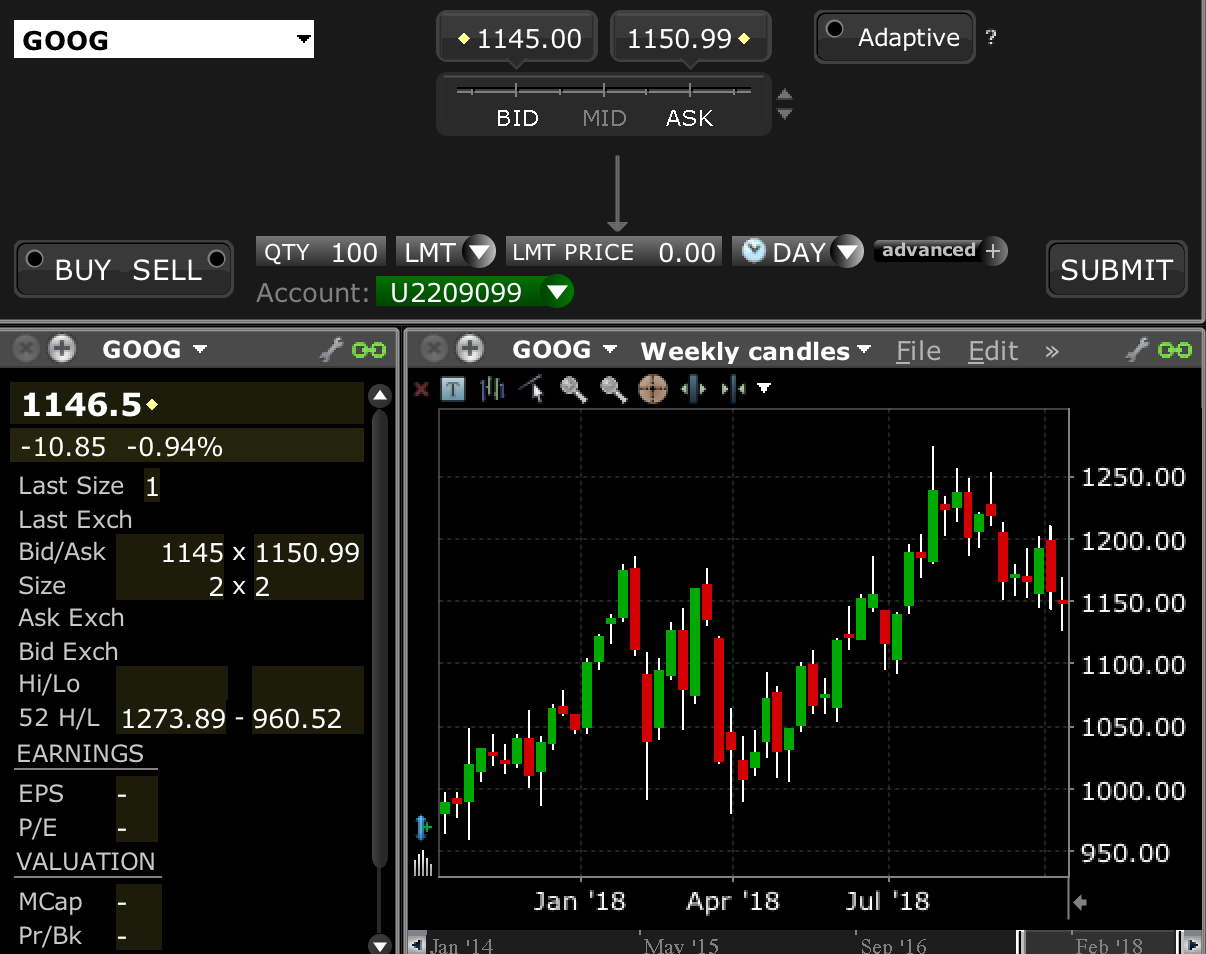The width and height of the screenshot is (1206, 954).
Task: Open the File menu on the chart
Action: (917, 351)
